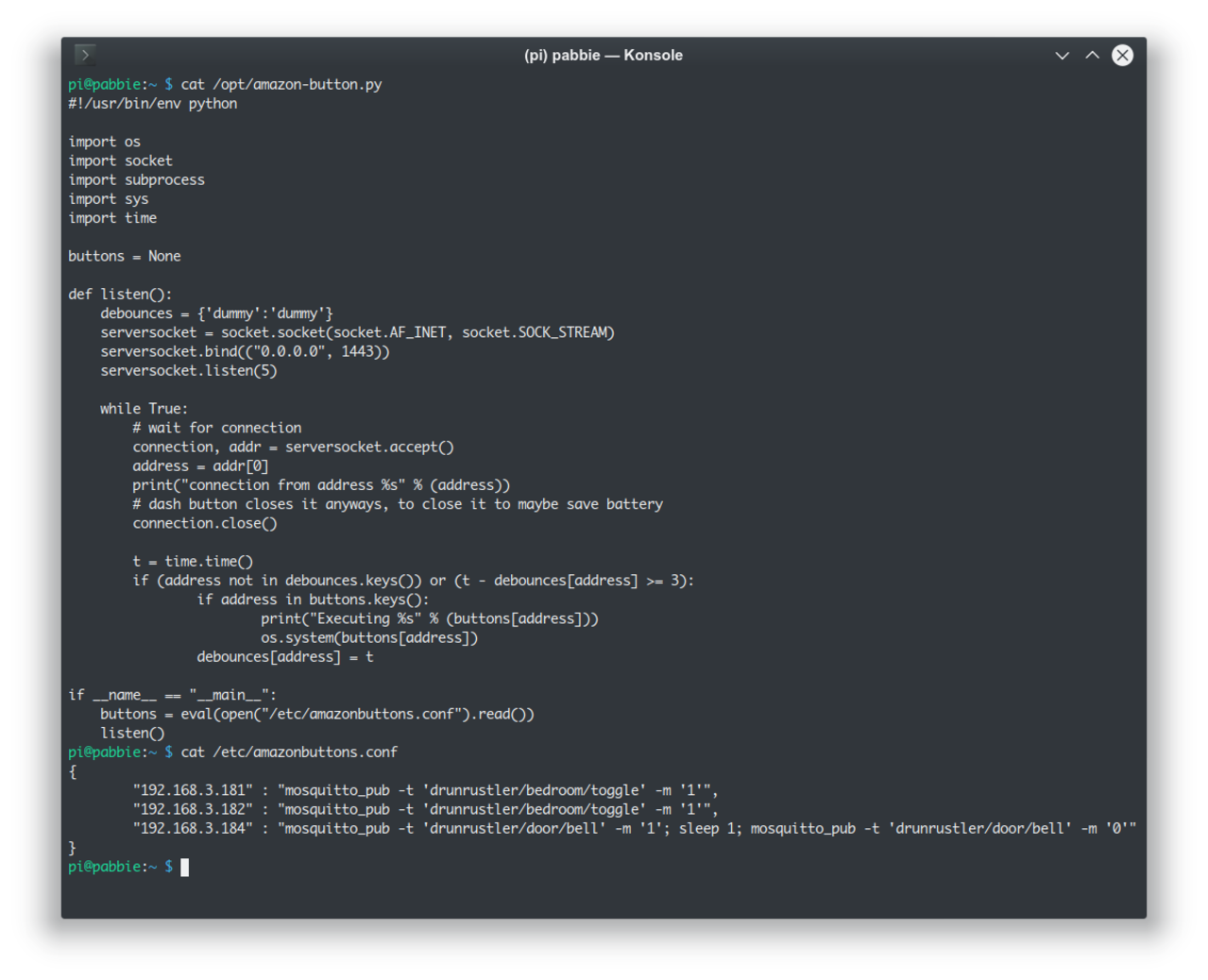
Task: Click the __name__ == "__main__" line
Action: 172,695
